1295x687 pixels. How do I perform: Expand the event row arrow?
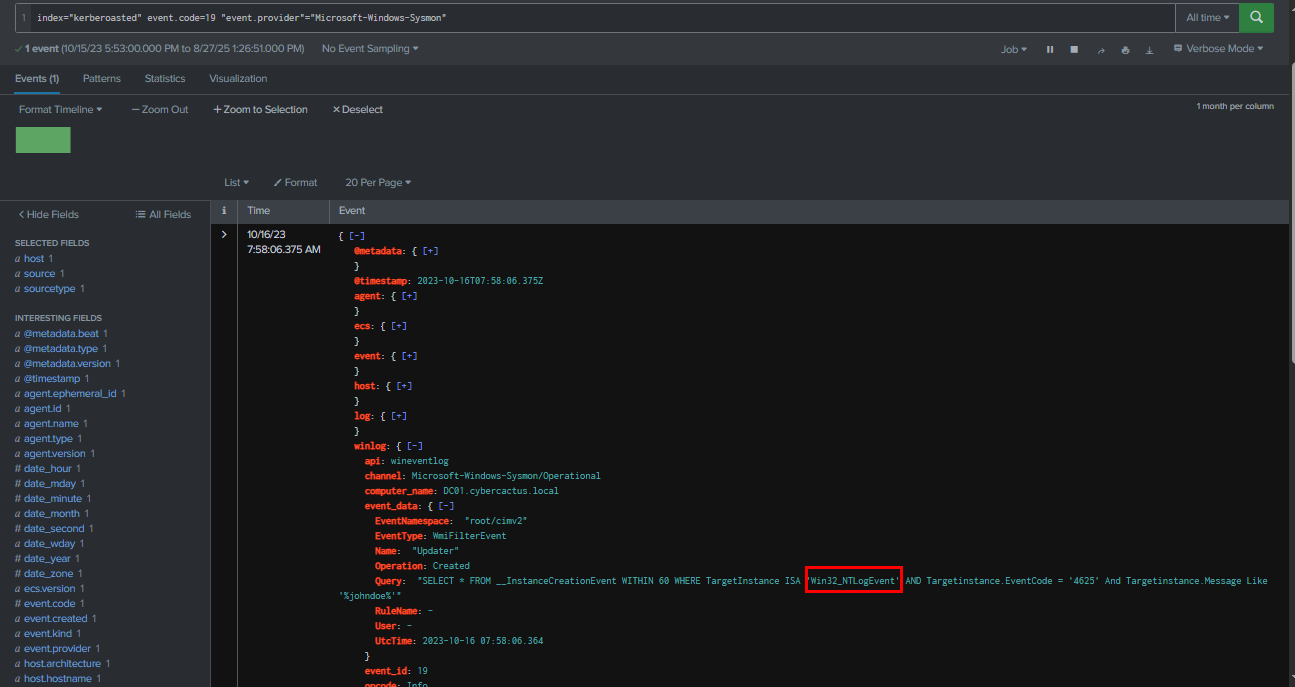(x=224, y=235)
